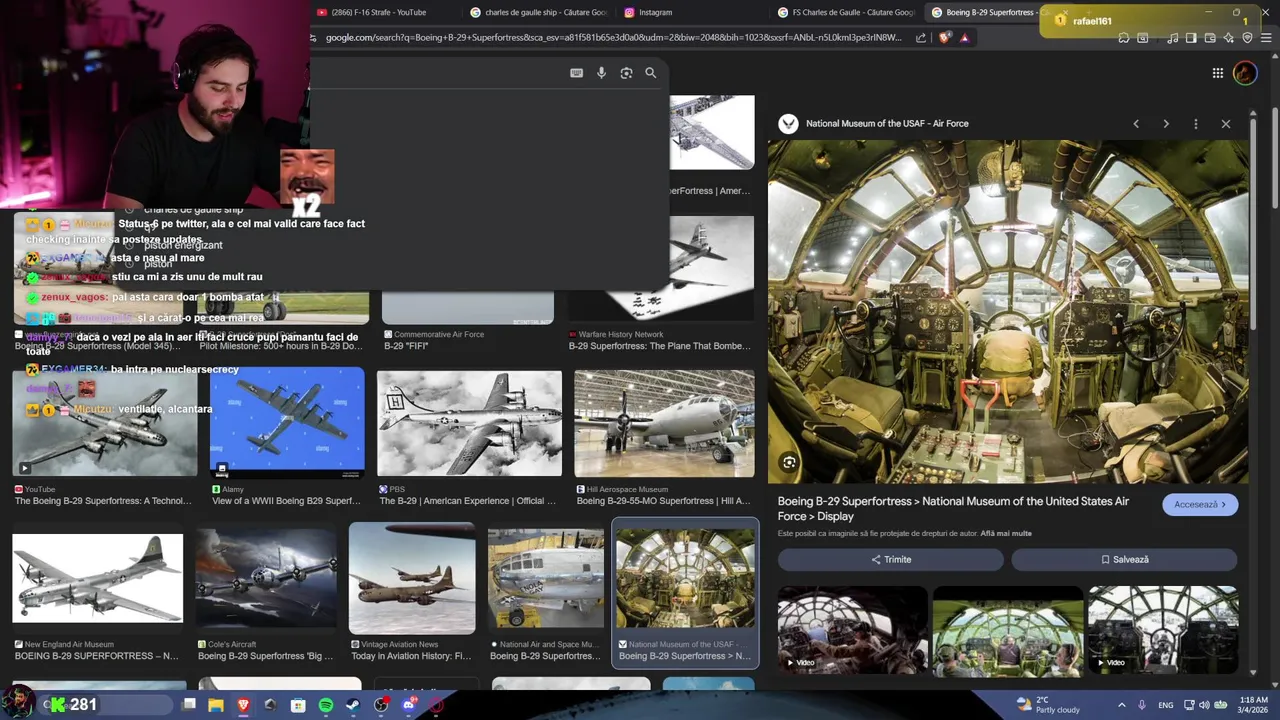Open the browser extensions puzzle icon
Screen dimensions: 1280x720
point(1124,38)
